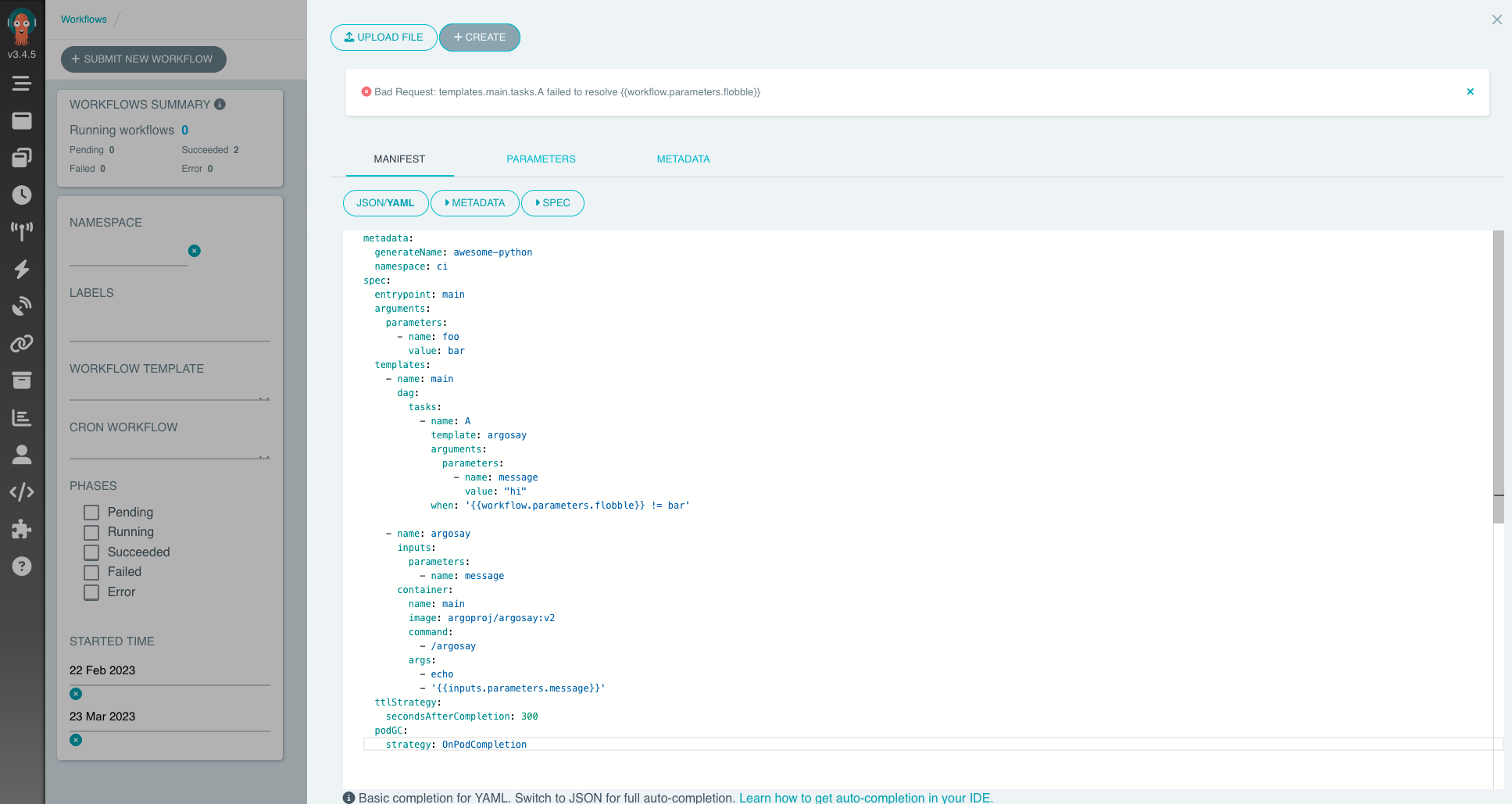Select the Sensors satellite-dish icon

(x=22, y=306)
